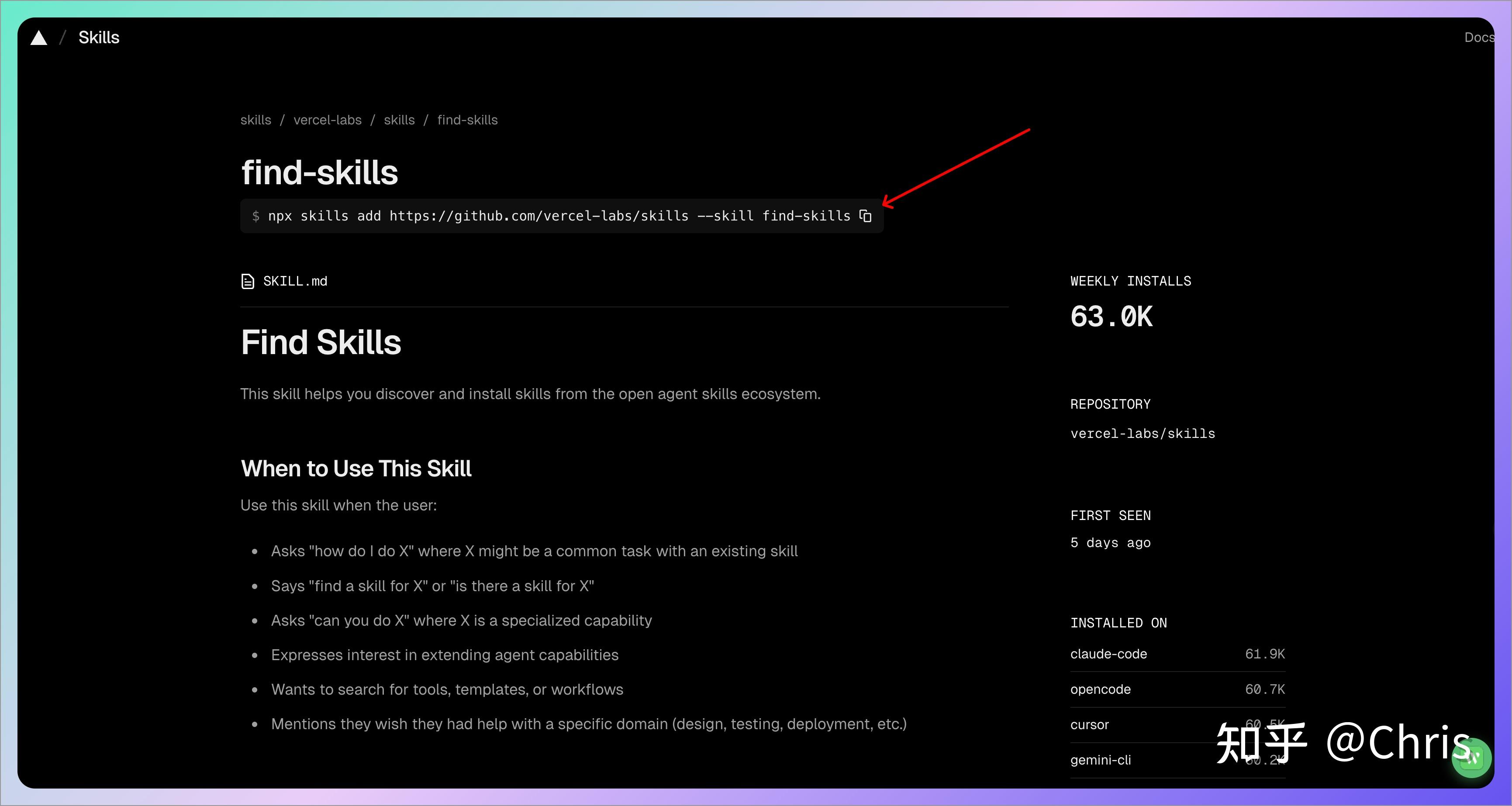Image resolution: width=1512 pixels, height=806 pixels.
Task: Click the '5 days ago' value
Action: 1110,543
